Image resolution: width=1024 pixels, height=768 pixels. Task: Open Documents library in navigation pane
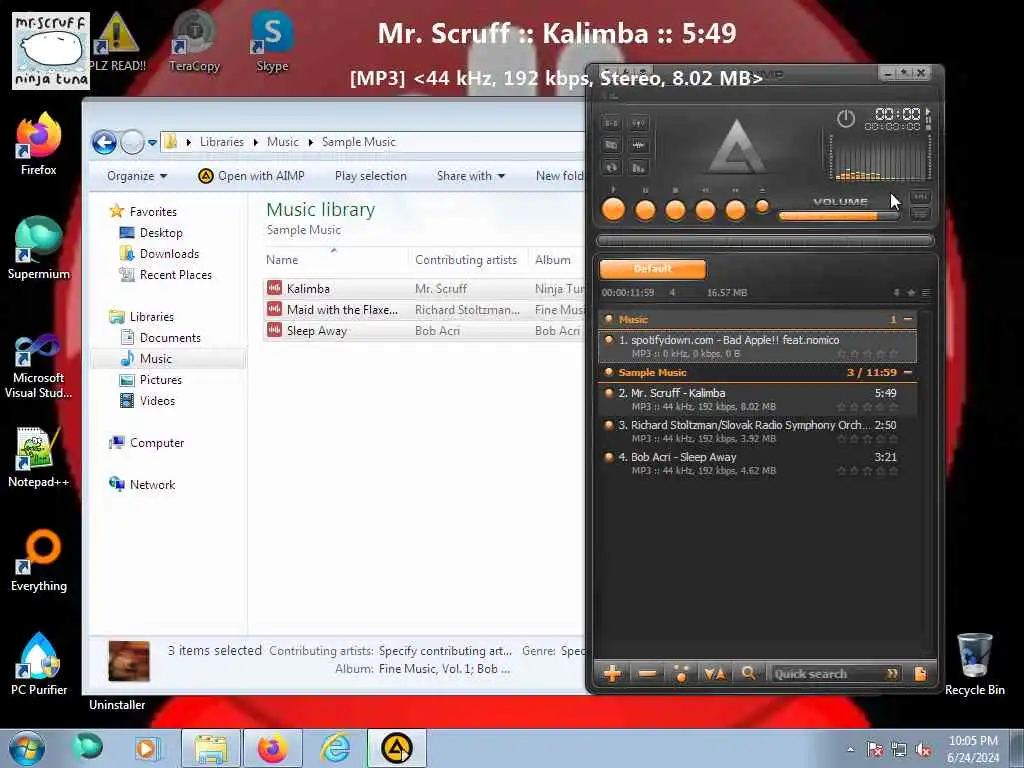170,338
